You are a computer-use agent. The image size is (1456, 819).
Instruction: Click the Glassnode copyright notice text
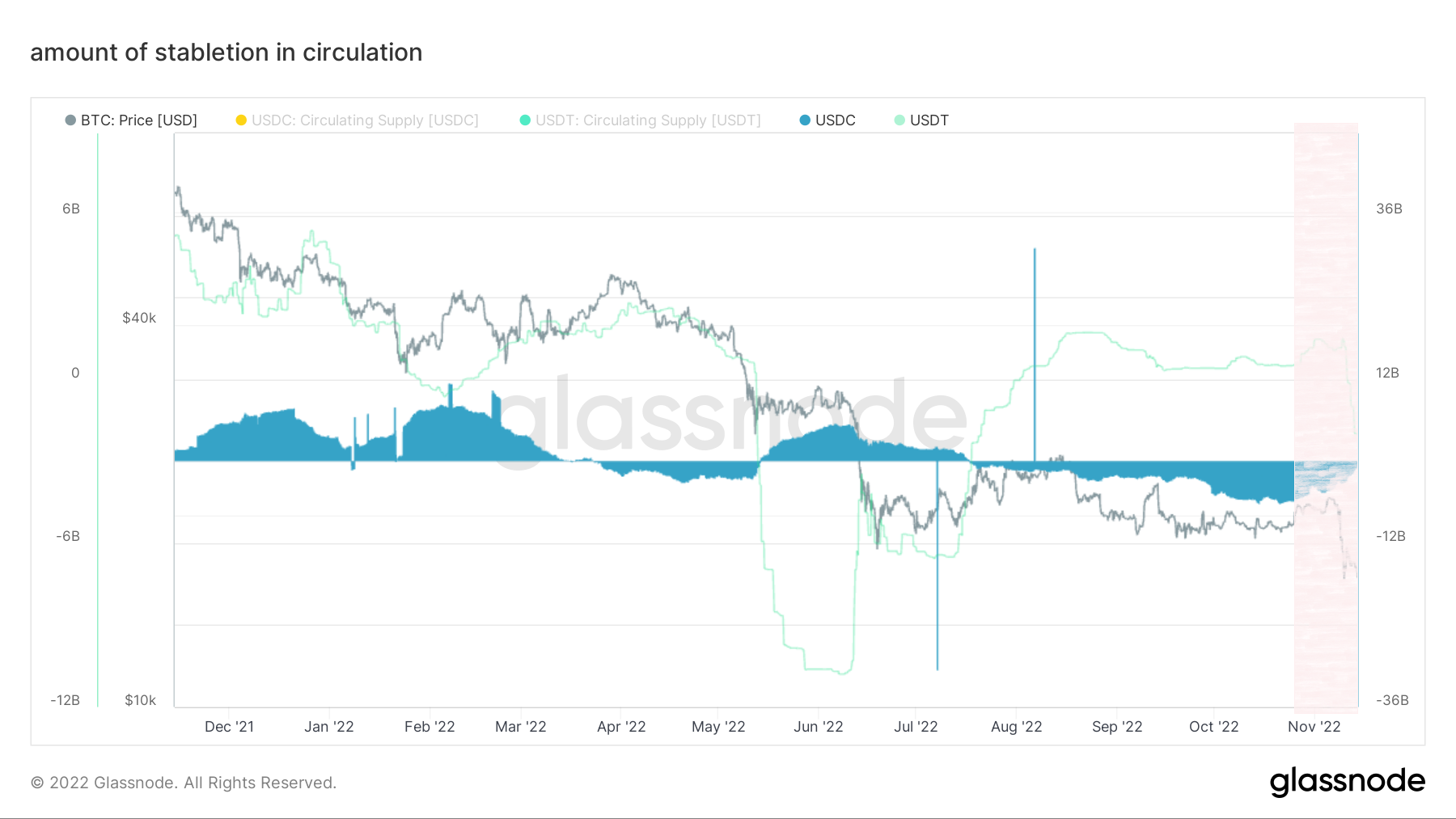point(184,783)
